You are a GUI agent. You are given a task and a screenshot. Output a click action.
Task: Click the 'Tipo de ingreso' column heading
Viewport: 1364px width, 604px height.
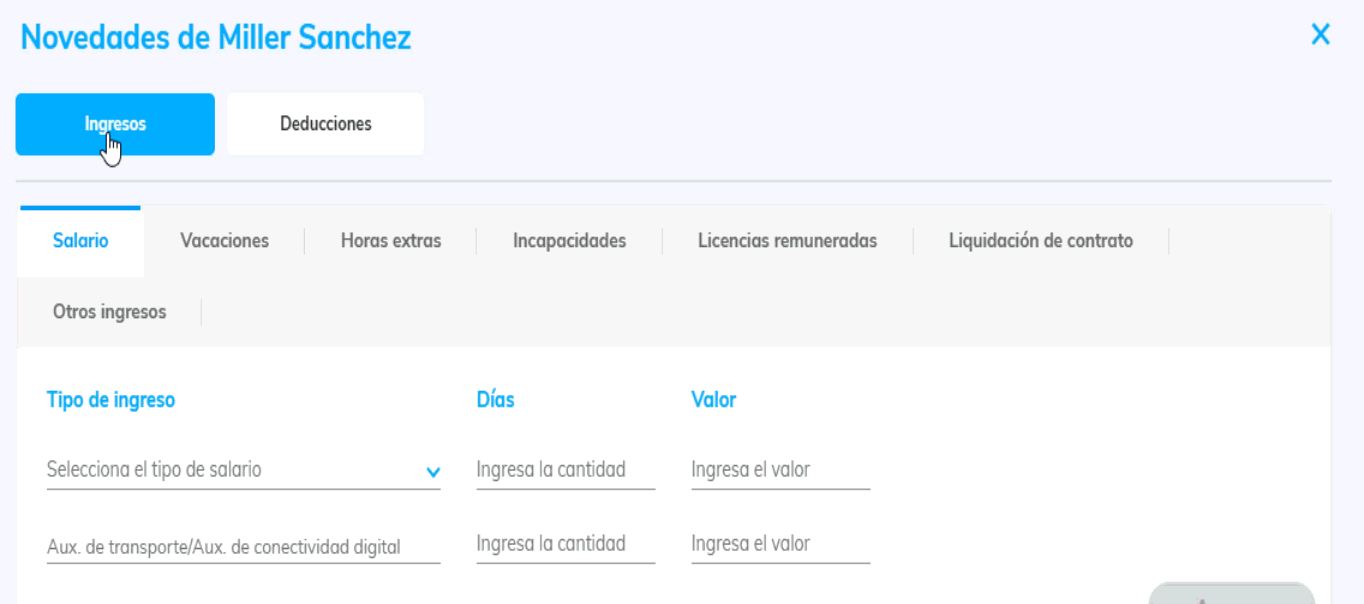coord(111,400)
